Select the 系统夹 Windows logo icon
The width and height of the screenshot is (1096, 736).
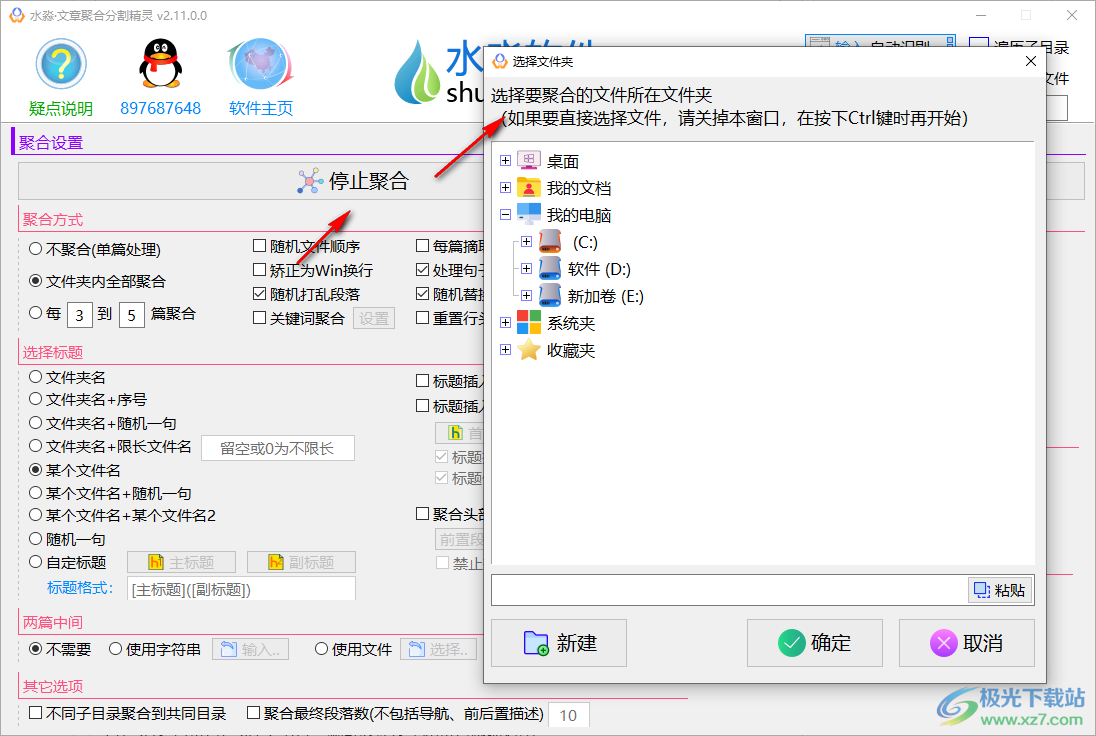point(529,323)
